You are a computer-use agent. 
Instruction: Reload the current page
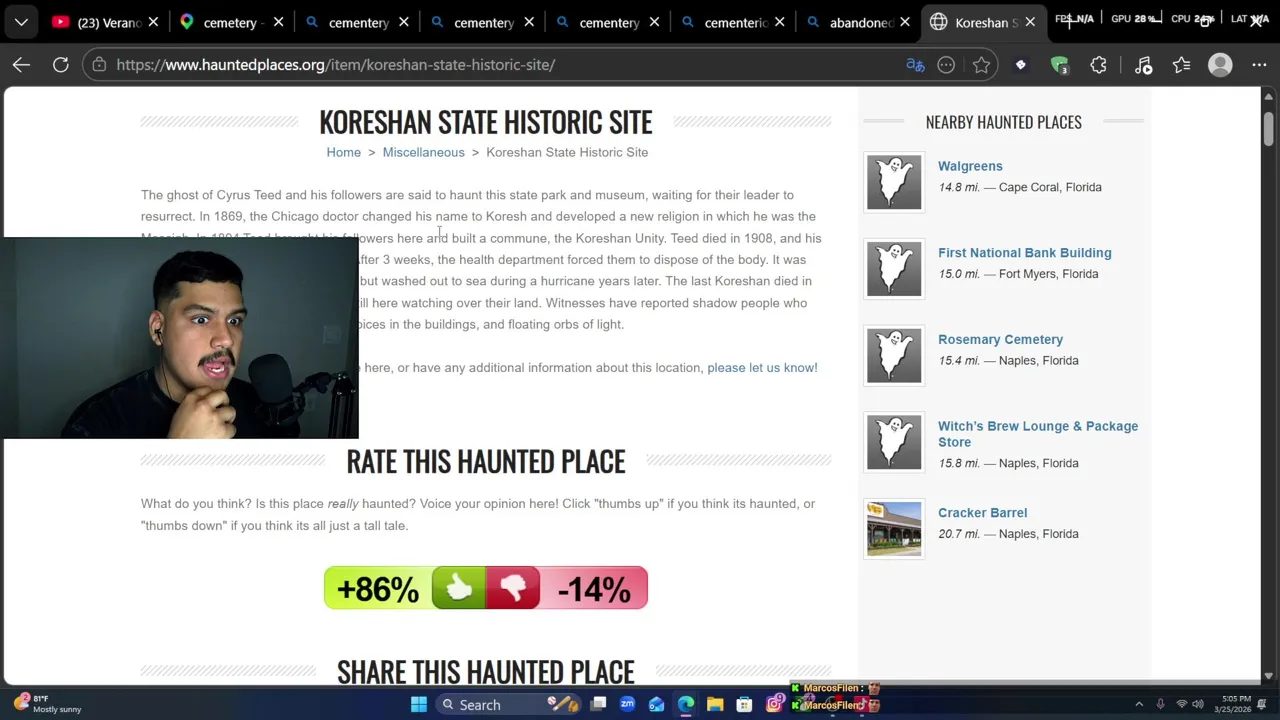click(x=61, y=65)
